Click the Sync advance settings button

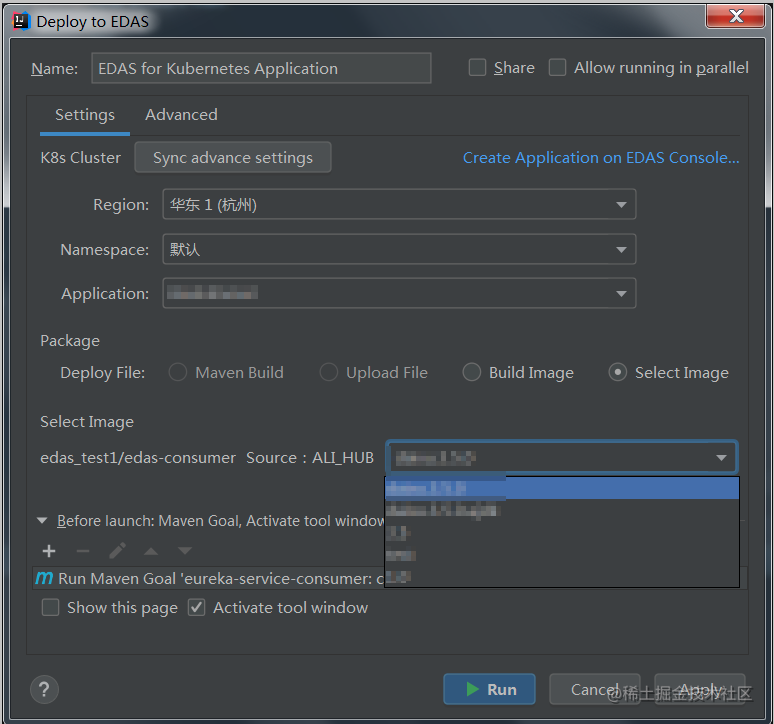click(x=232, y=157)
